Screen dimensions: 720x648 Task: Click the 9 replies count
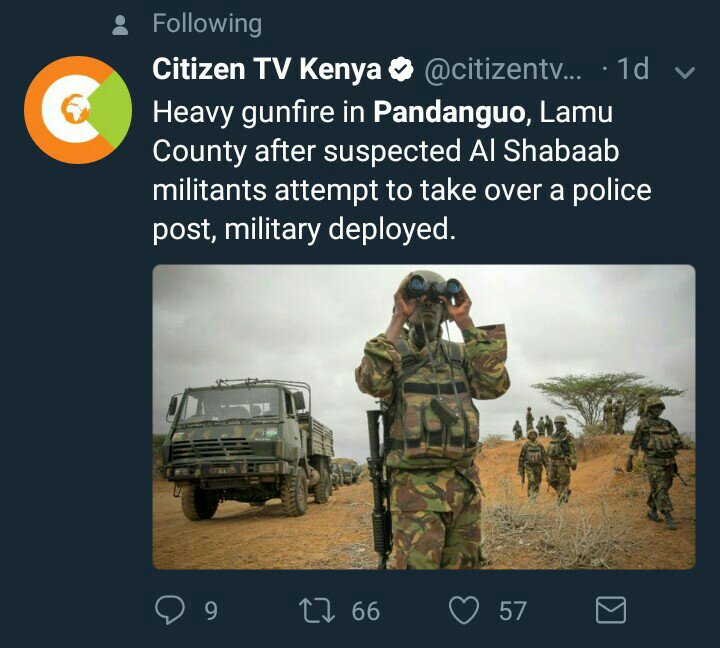211,611
